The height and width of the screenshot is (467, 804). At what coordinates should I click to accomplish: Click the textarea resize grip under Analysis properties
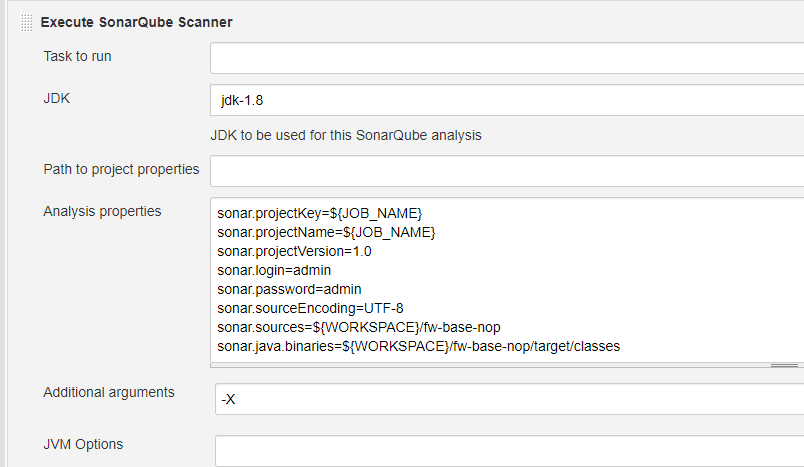coord(784,366)
